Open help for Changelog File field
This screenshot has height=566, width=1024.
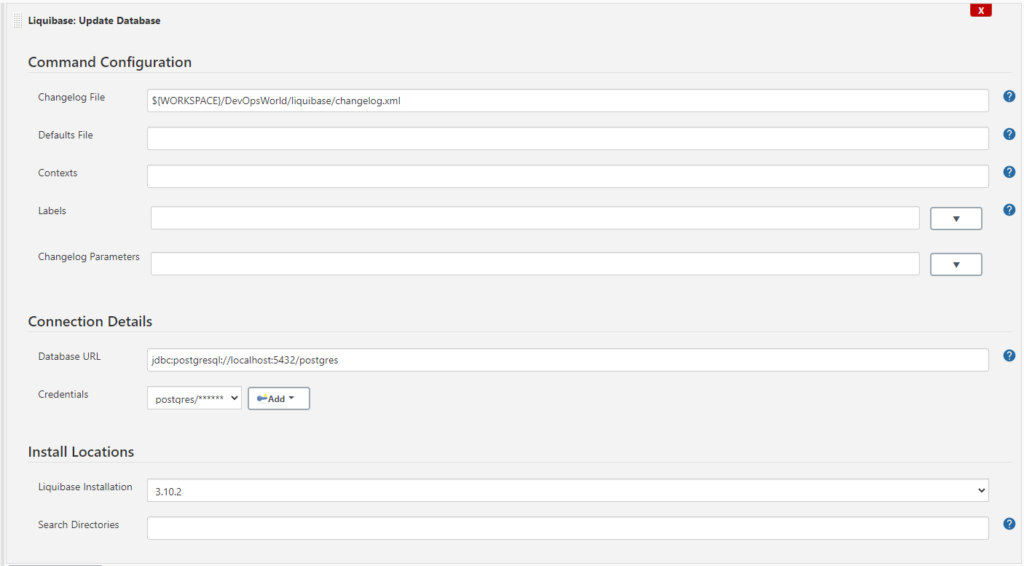coord(1009,97)
